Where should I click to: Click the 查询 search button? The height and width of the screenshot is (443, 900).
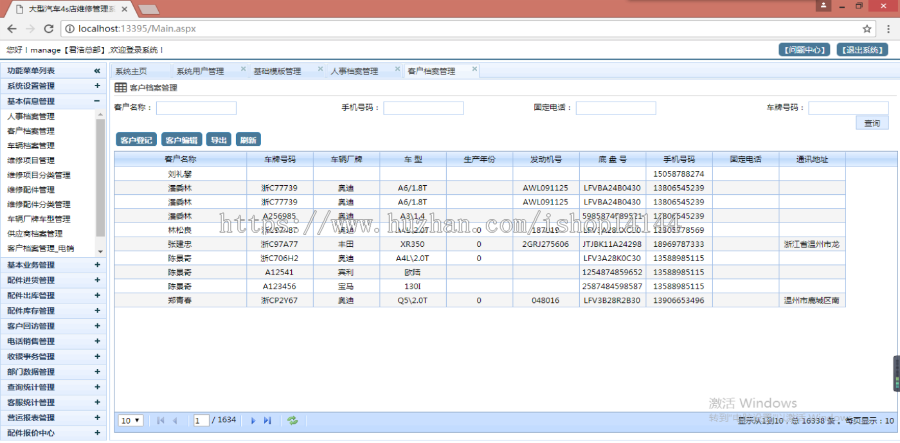pos(871,123)
